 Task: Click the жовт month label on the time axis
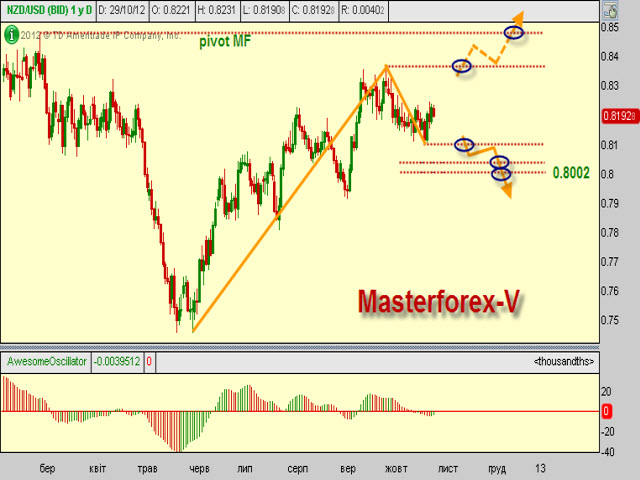pyautogui.click(x=396, y=468)
